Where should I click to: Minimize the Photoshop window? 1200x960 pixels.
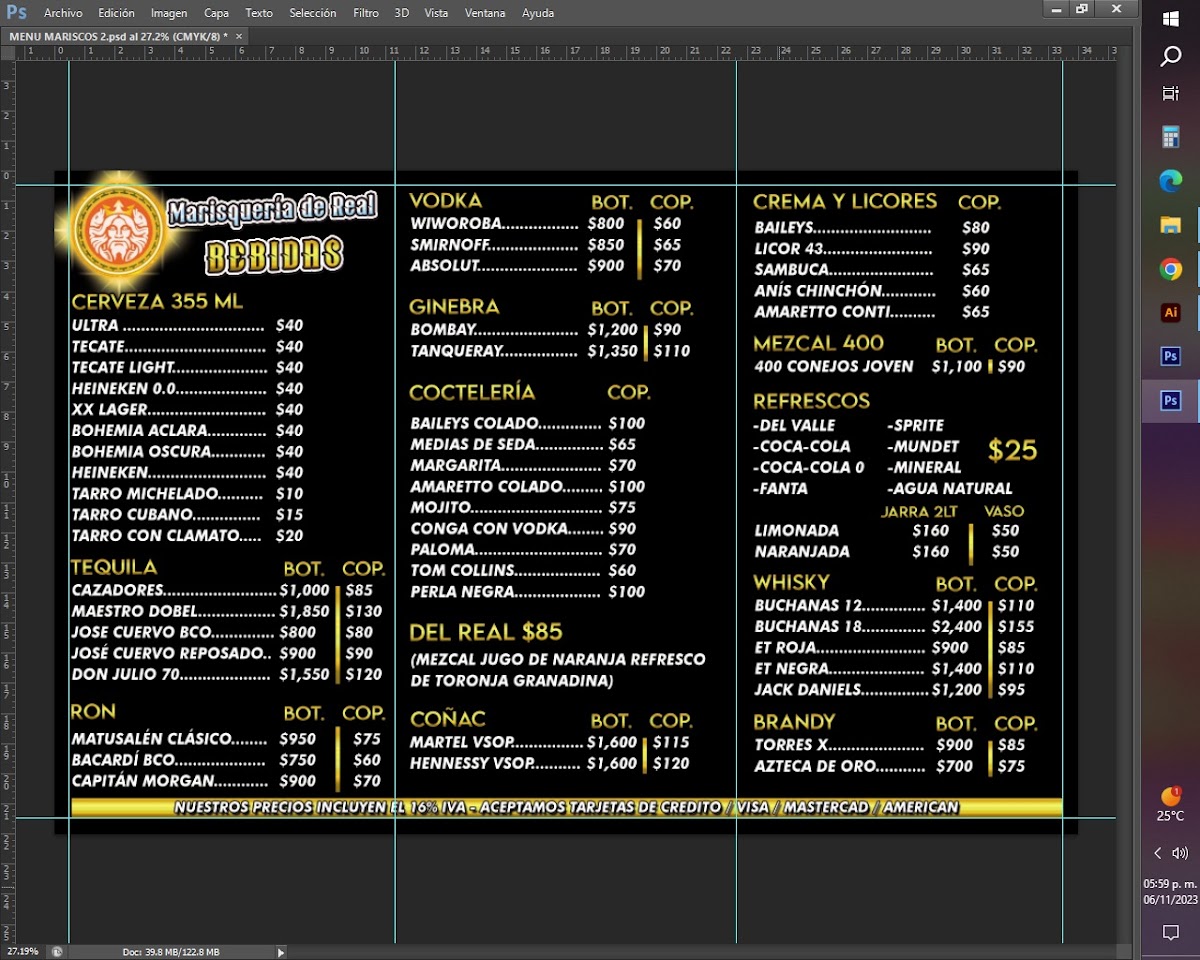pyautogui.click(x=1054, y=9)
